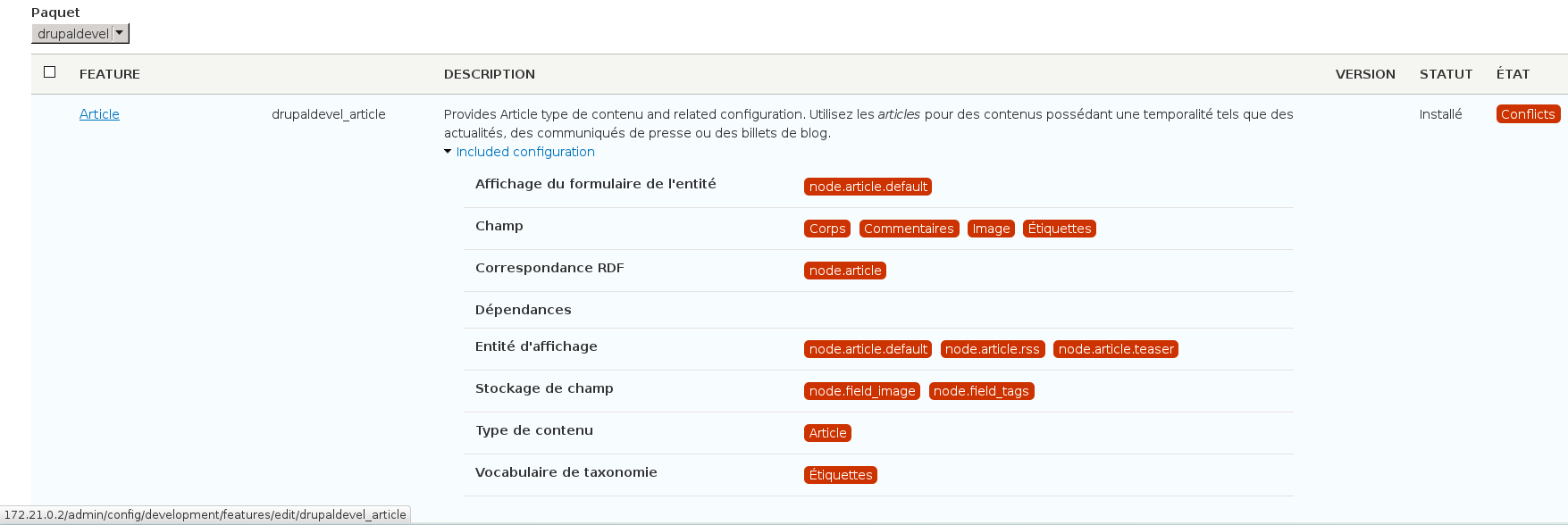This screenshot has width=1568, height=525.
Task: Select the node.field_tags storage tag
Action: (981, 391)
